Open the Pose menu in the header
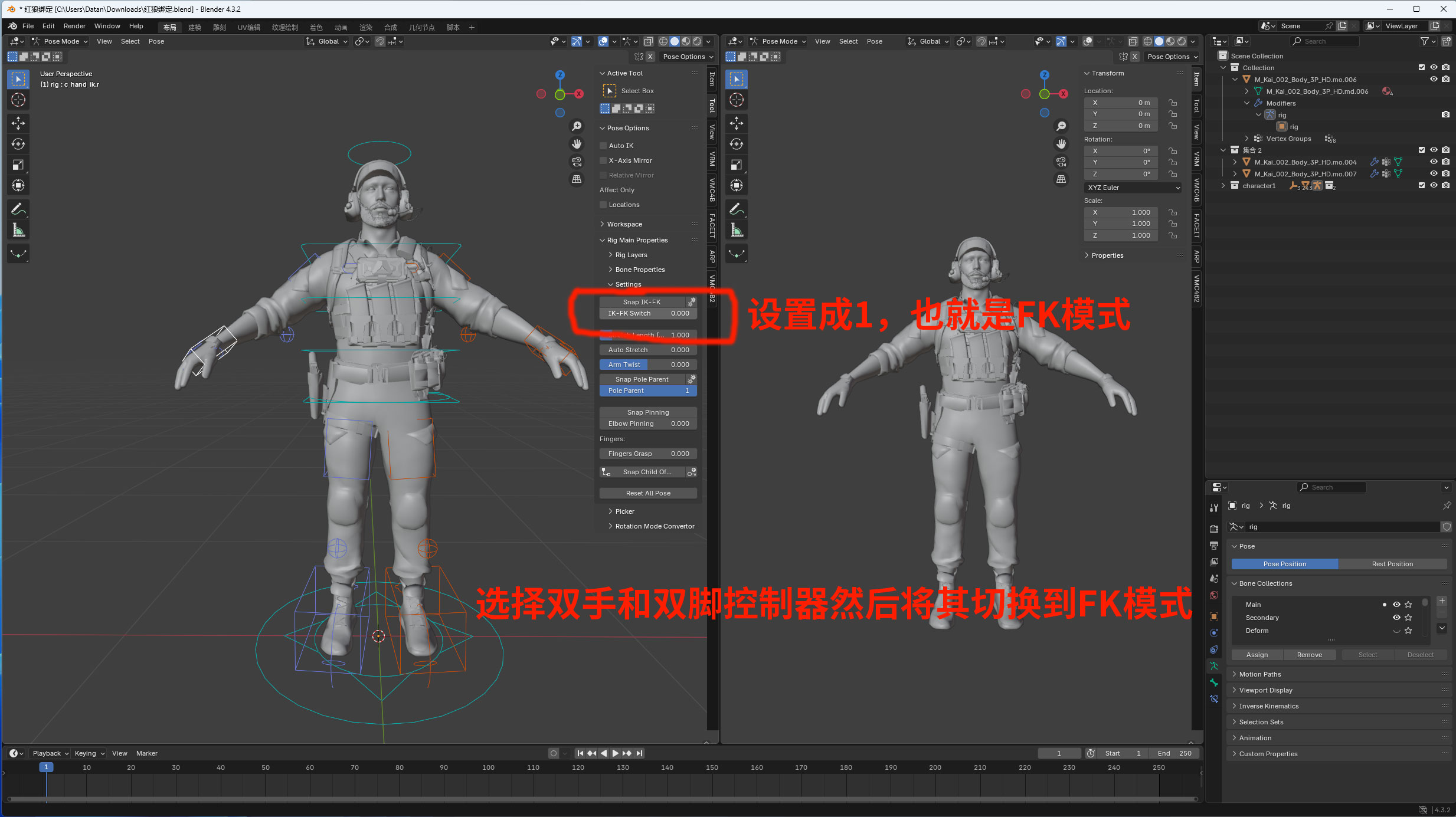This screenshot has height=817, width=1456. [155, 41]
